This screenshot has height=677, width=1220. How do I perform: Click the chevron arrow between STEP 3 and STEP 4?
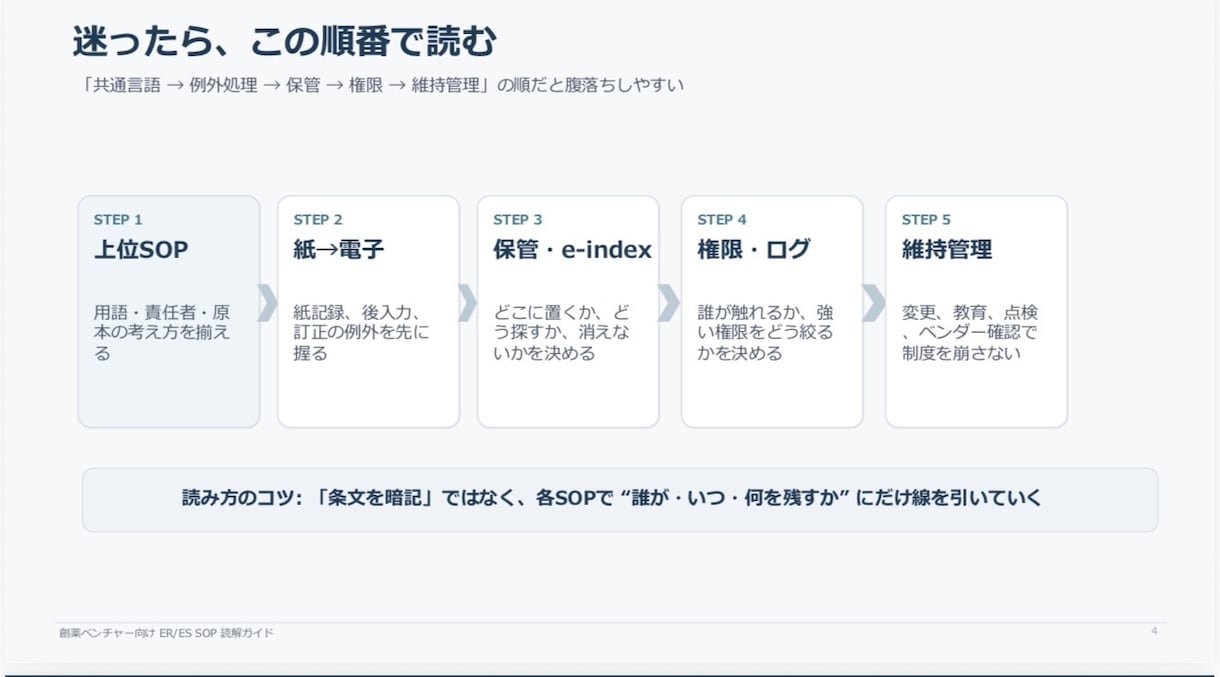click(x=669, y=303)
